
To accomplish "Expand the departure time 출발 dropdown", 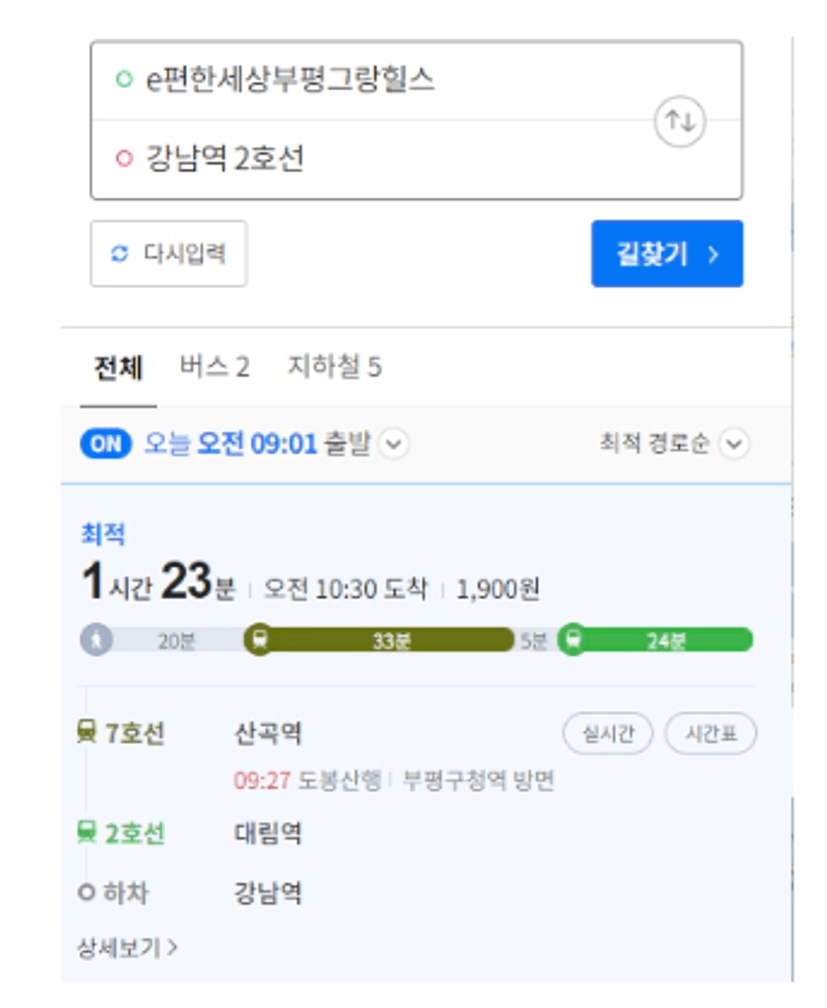I will [394, 444].
